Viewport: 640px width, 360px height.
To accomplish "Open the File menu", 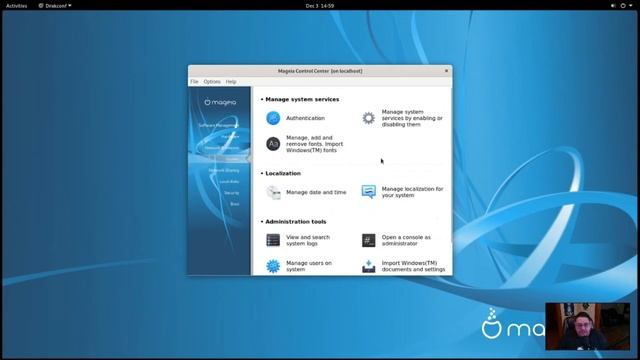I will (194, 82).
